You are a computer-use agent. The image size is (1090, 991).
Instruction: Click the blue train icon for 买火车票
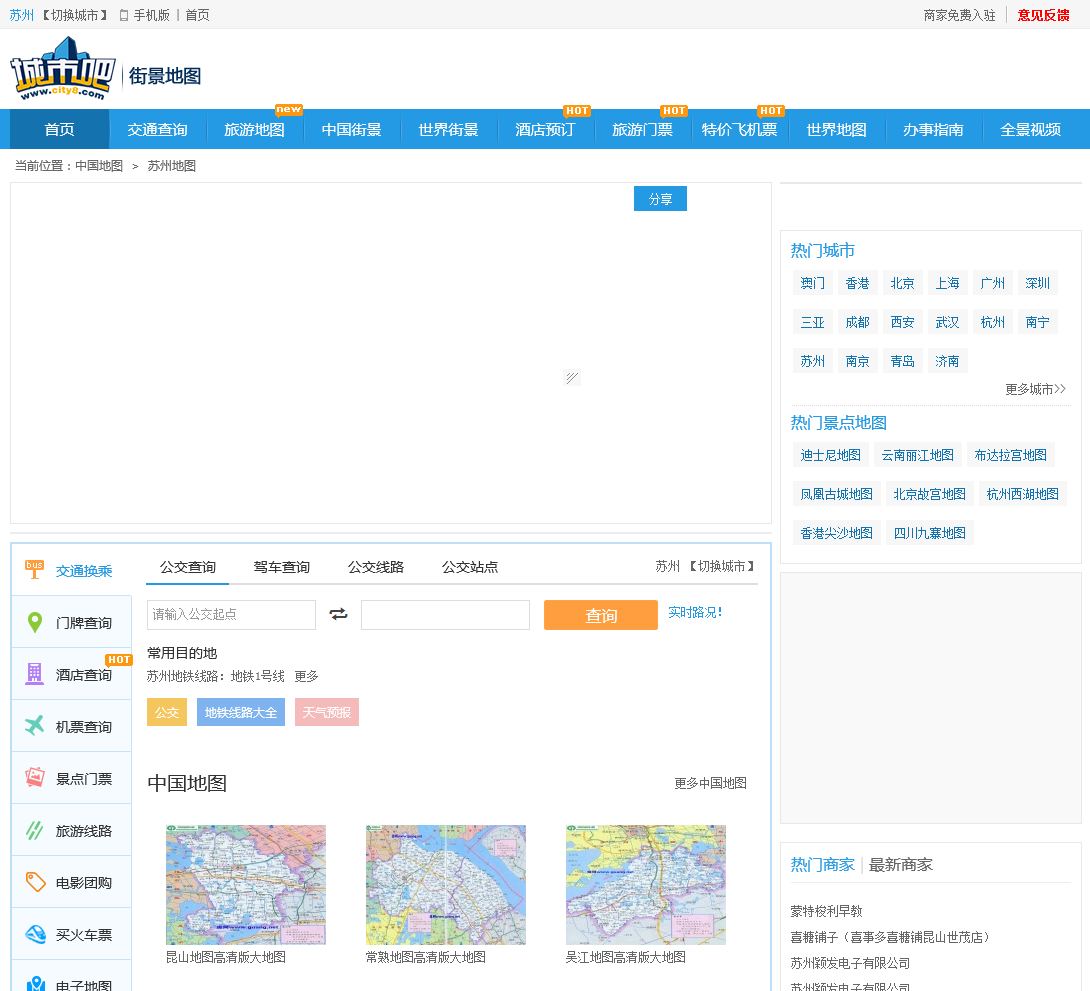(x=35, y=934)
